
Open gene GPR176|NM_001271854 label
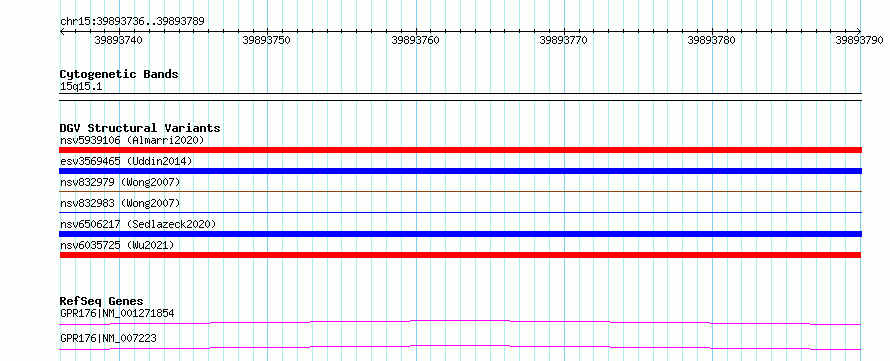(x=117, y=313)
